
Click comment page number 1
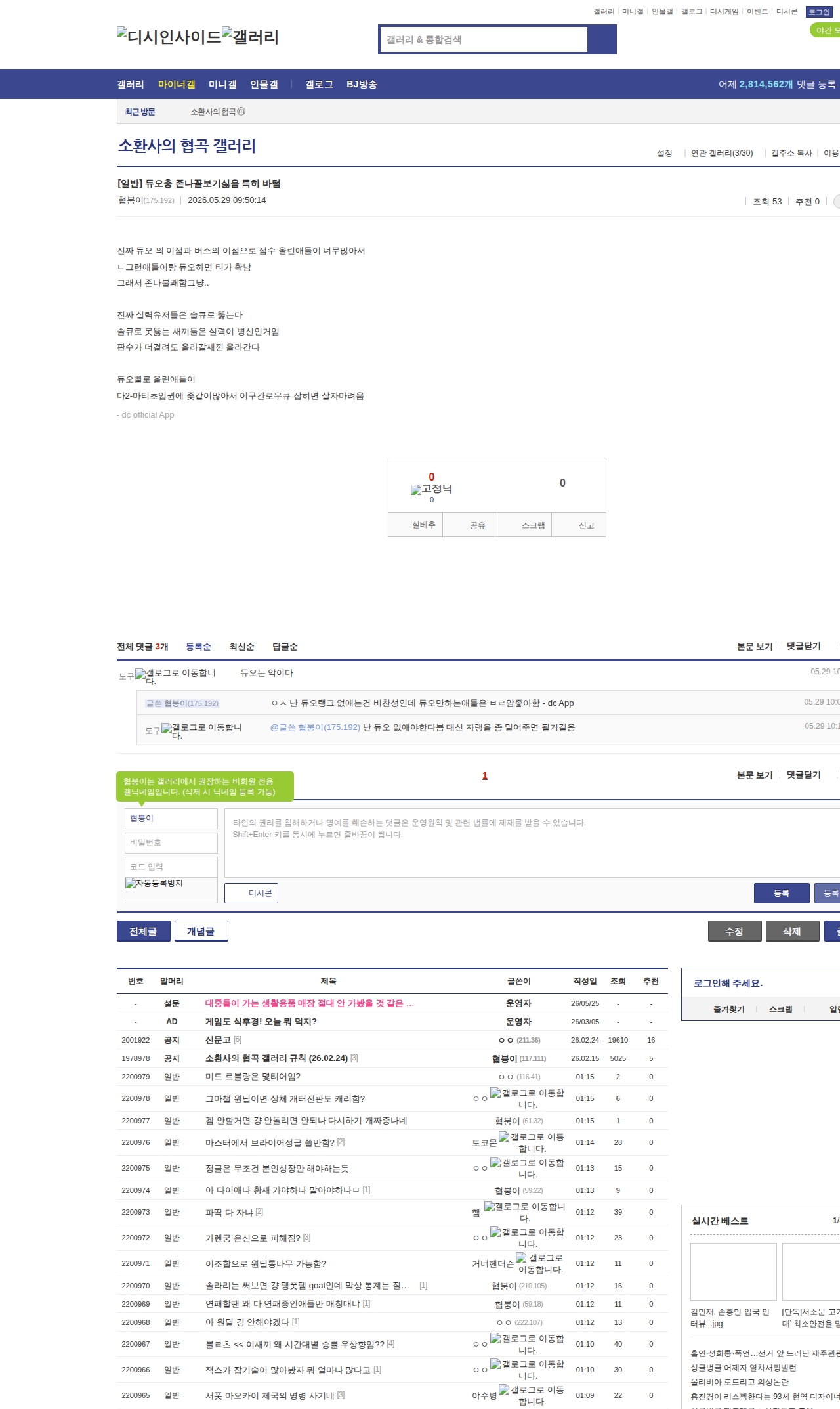(485, 775)
